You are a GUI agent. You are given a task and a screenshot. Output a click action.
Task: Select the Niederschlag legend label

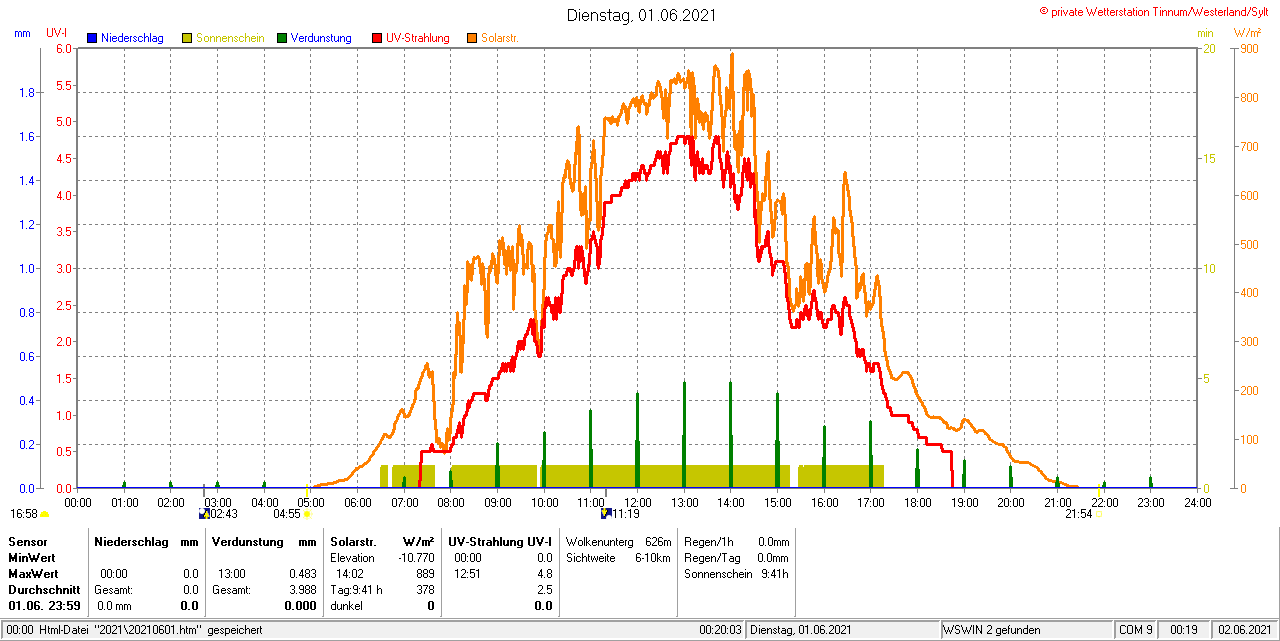132,38
